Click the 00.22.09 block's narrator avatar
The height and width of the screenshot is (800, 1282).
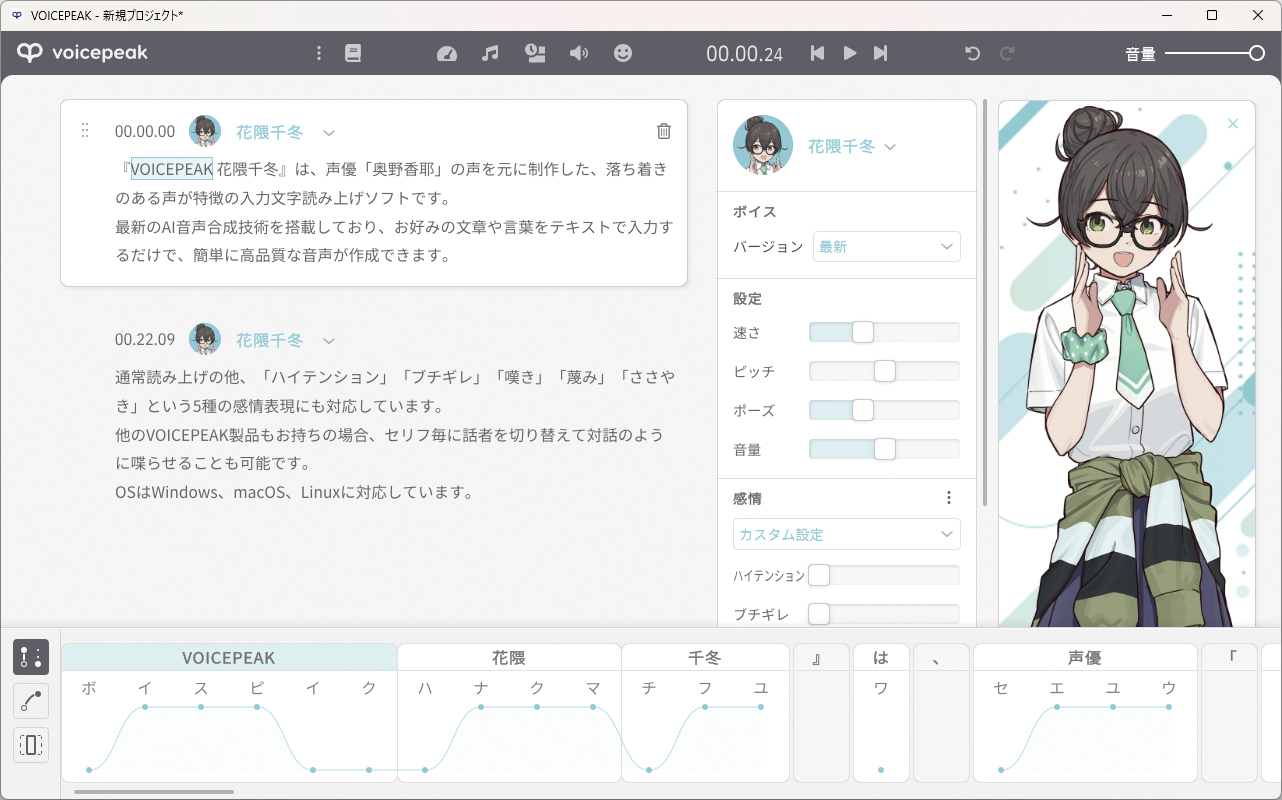tap(205, 339)
